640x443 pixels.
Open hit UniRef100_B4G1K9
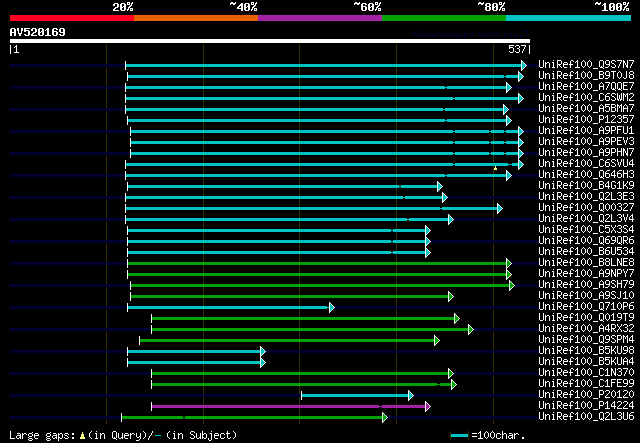(586, 185)
